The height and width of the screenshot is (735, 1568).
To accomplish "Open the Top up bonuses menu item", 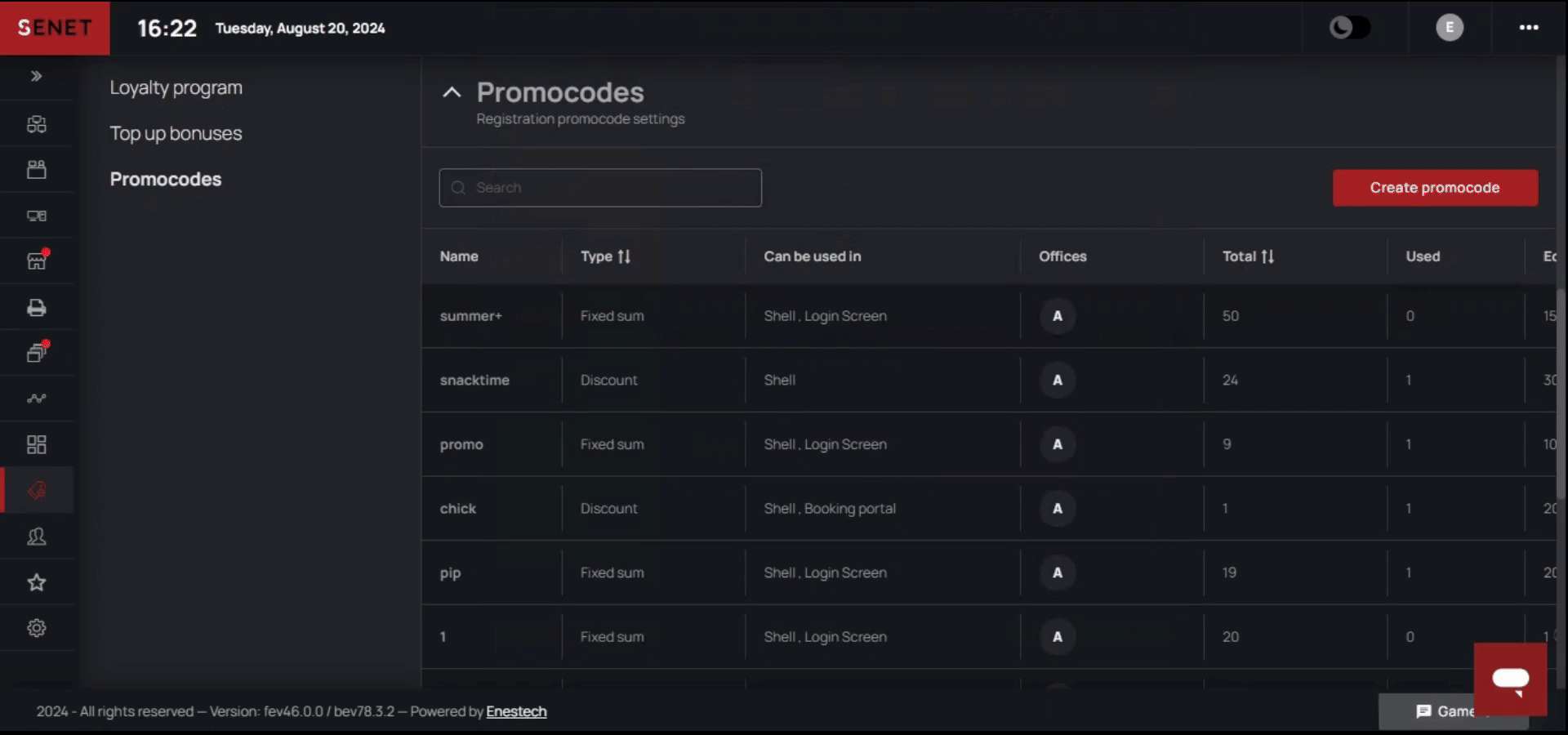I will click(x=176, y=133).
